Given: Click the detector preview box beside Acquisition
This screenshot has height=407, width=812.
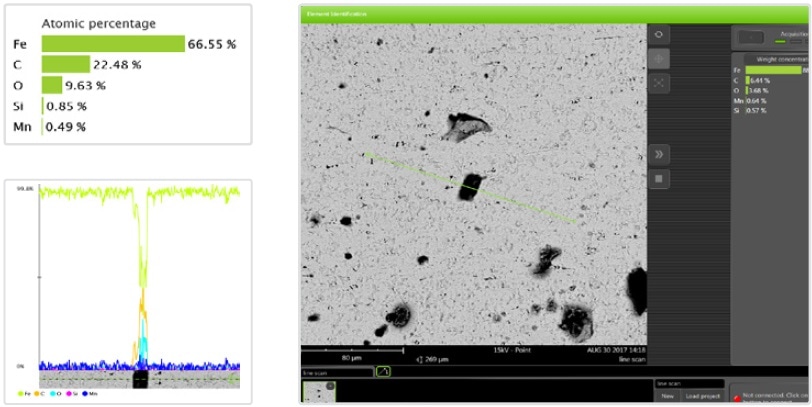Looking at the screenshot, I should [750, 37].
